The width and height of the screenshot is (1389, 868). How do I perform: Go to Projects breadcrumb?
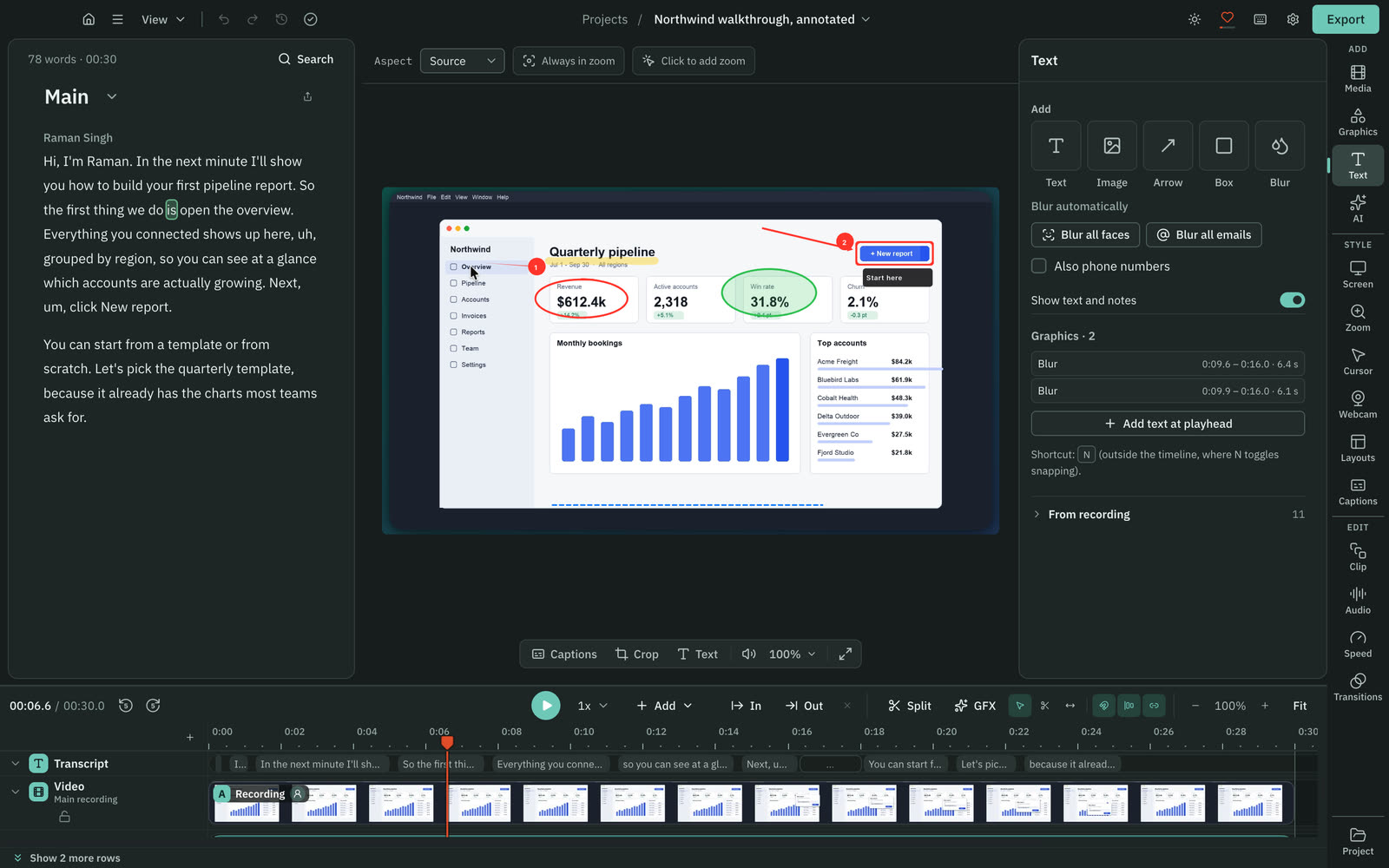click(604, 19)
